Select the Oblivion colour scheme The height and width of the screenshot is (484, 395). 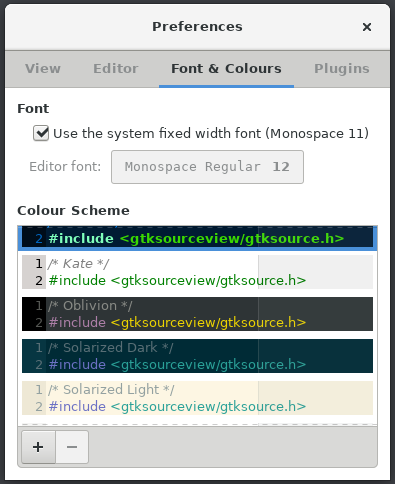[x=197, y=314]
